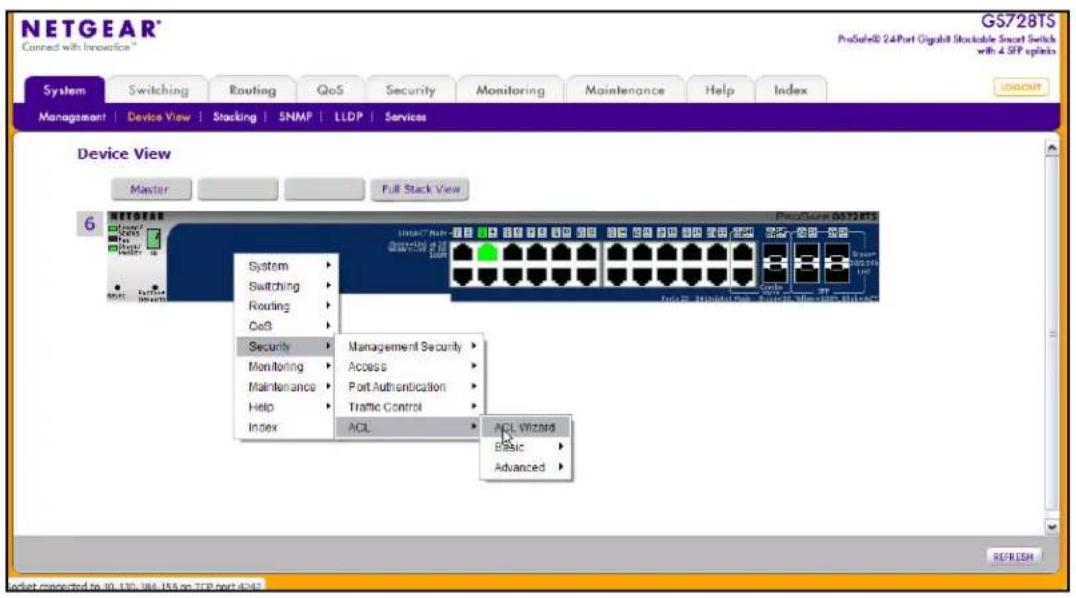Open the Help top tab
1076x598 pixels.
pos(719,90)
